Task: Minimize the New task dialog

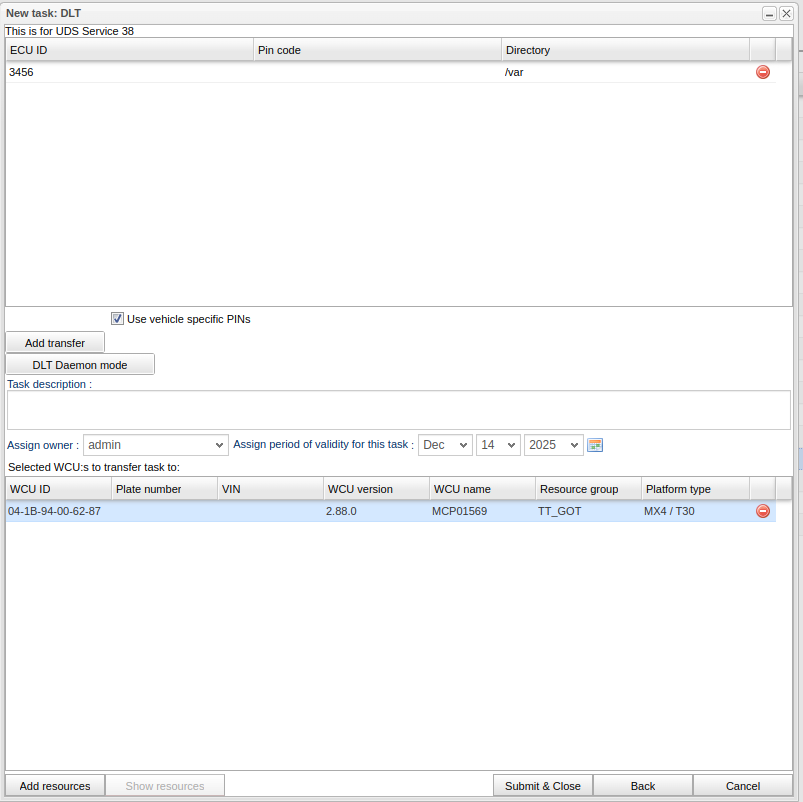Action: click(769, 13)
